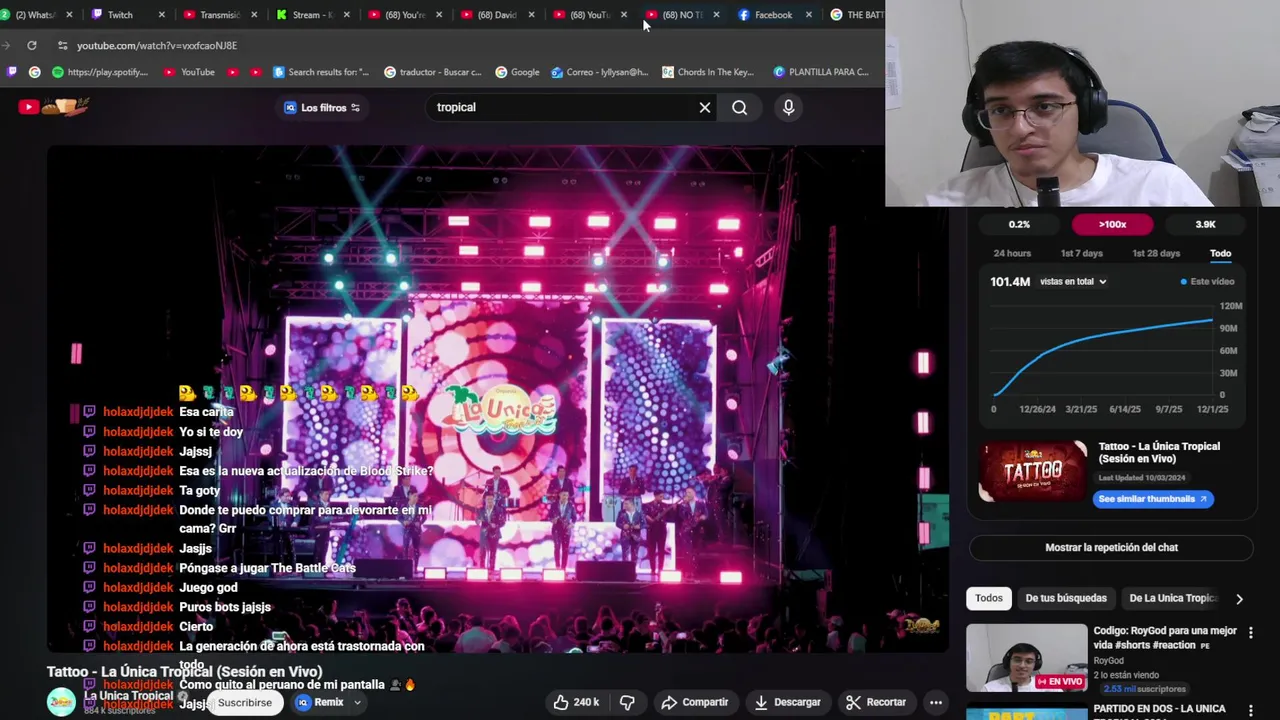Close the Facebook browser tab
The image size is (1280, 720).
click(809, 15)
